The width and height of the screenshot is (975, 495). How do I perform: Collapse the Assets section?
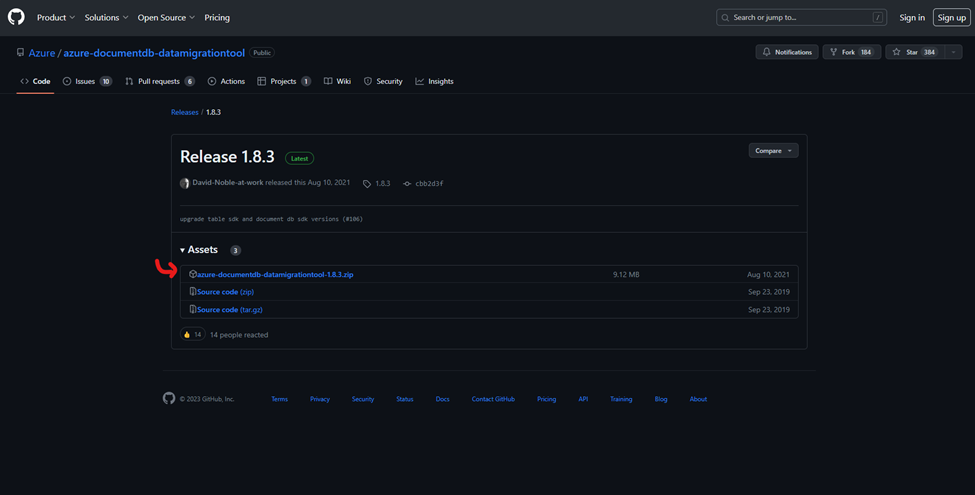pyautogui.click(x=199, y=250)
